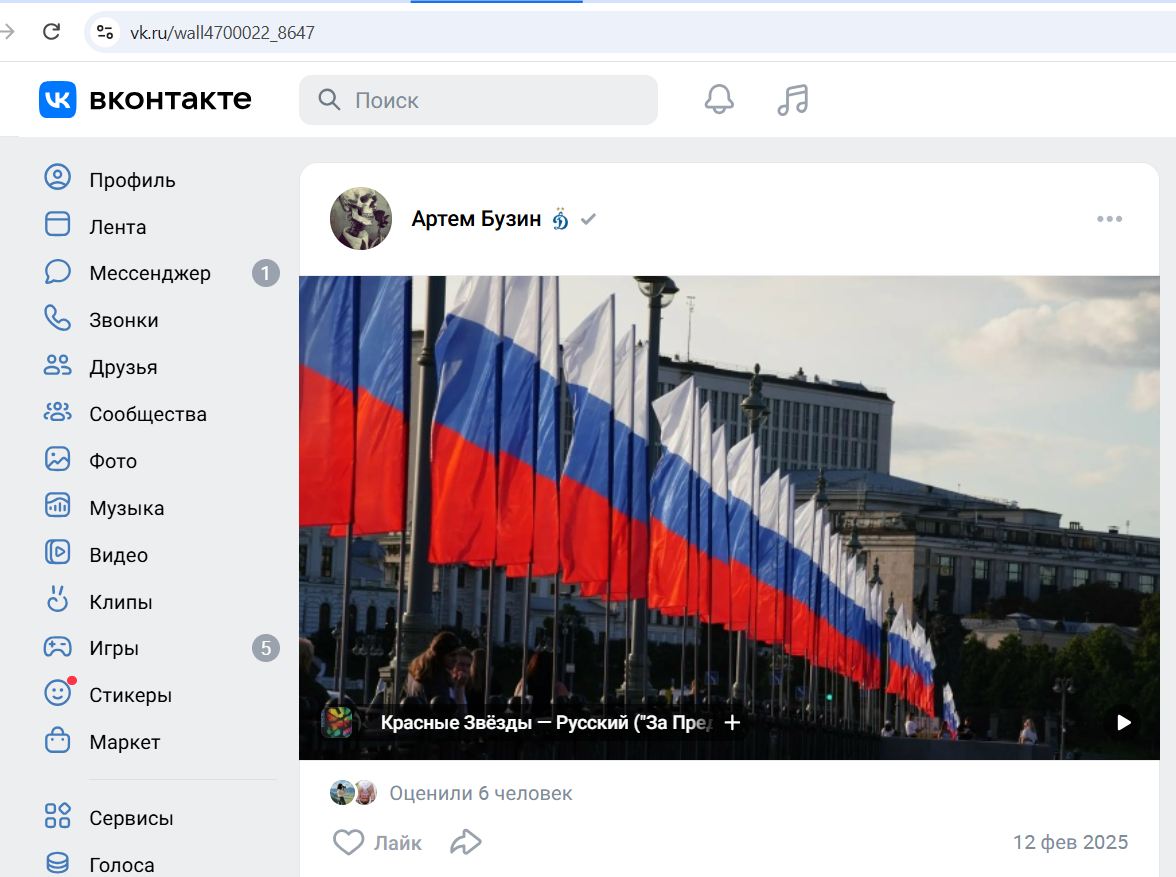Open Профиль menu item
Viewport: 1176px width, 877px height.
[132, 180]
